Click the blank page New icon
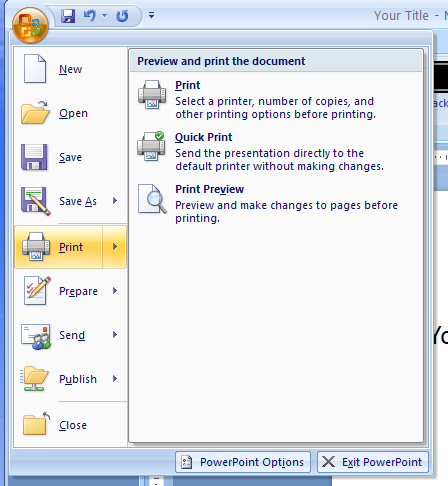The image size is (448, 486). click(35, 69)
